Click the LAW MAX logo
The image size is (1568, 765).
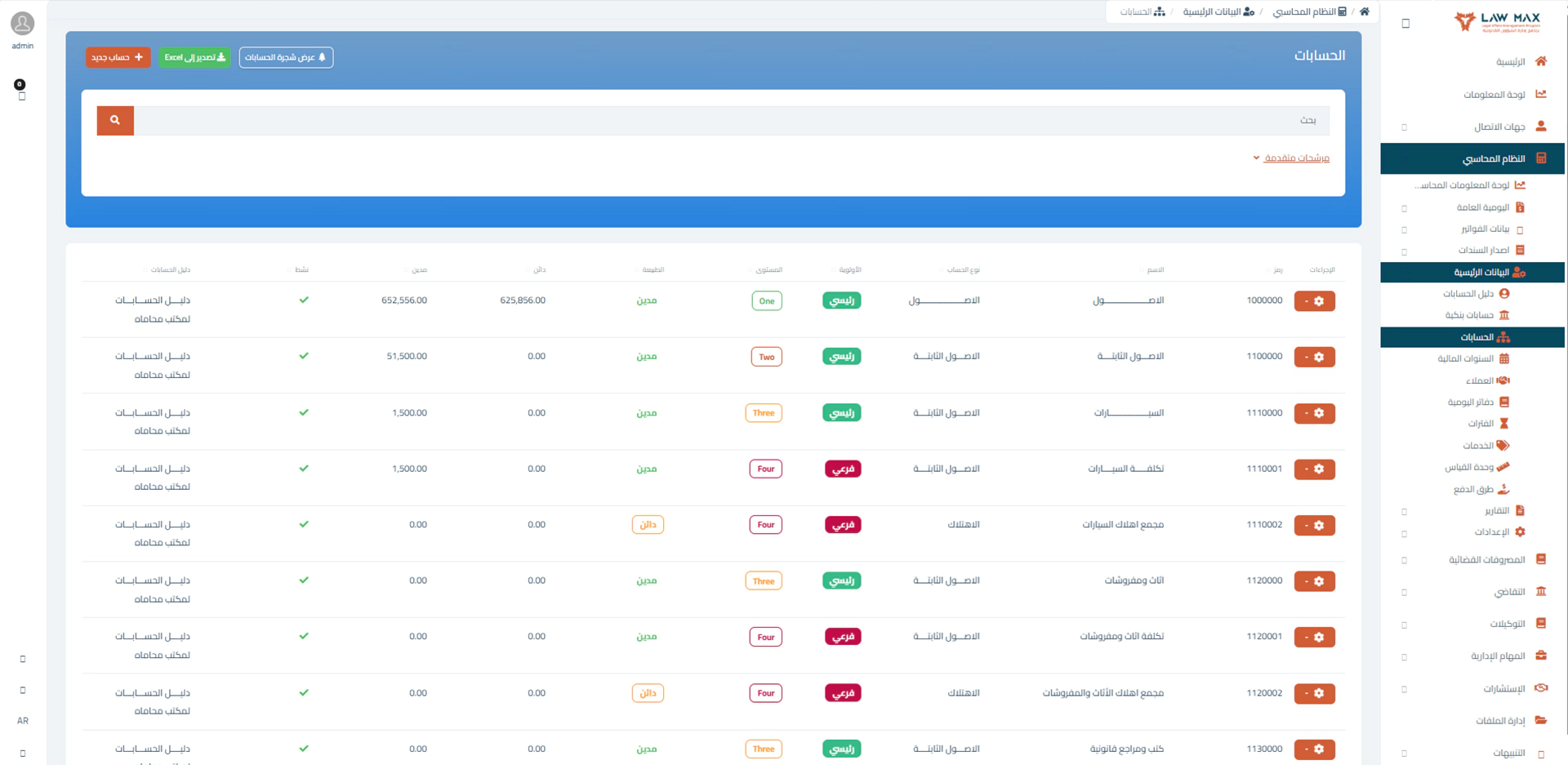coord(1497,21)
